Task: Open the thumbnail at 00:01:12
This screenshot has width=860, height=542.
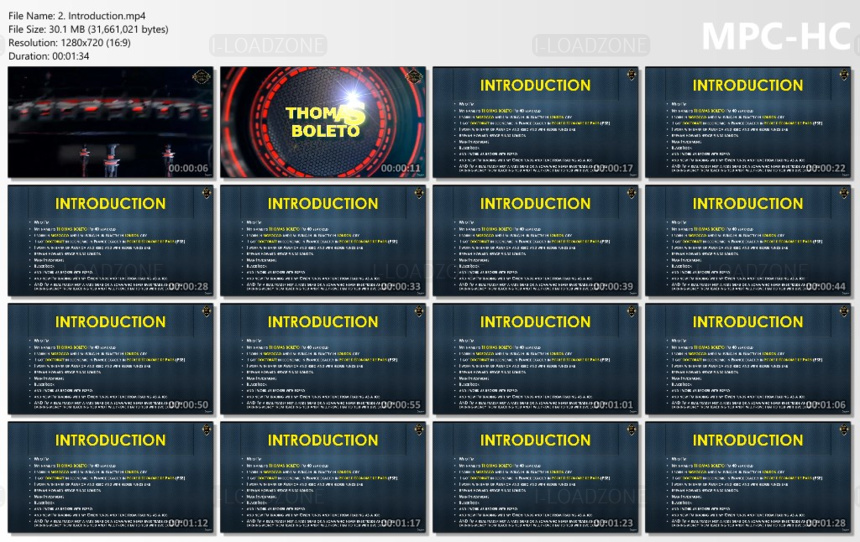Action: point(110,477)
